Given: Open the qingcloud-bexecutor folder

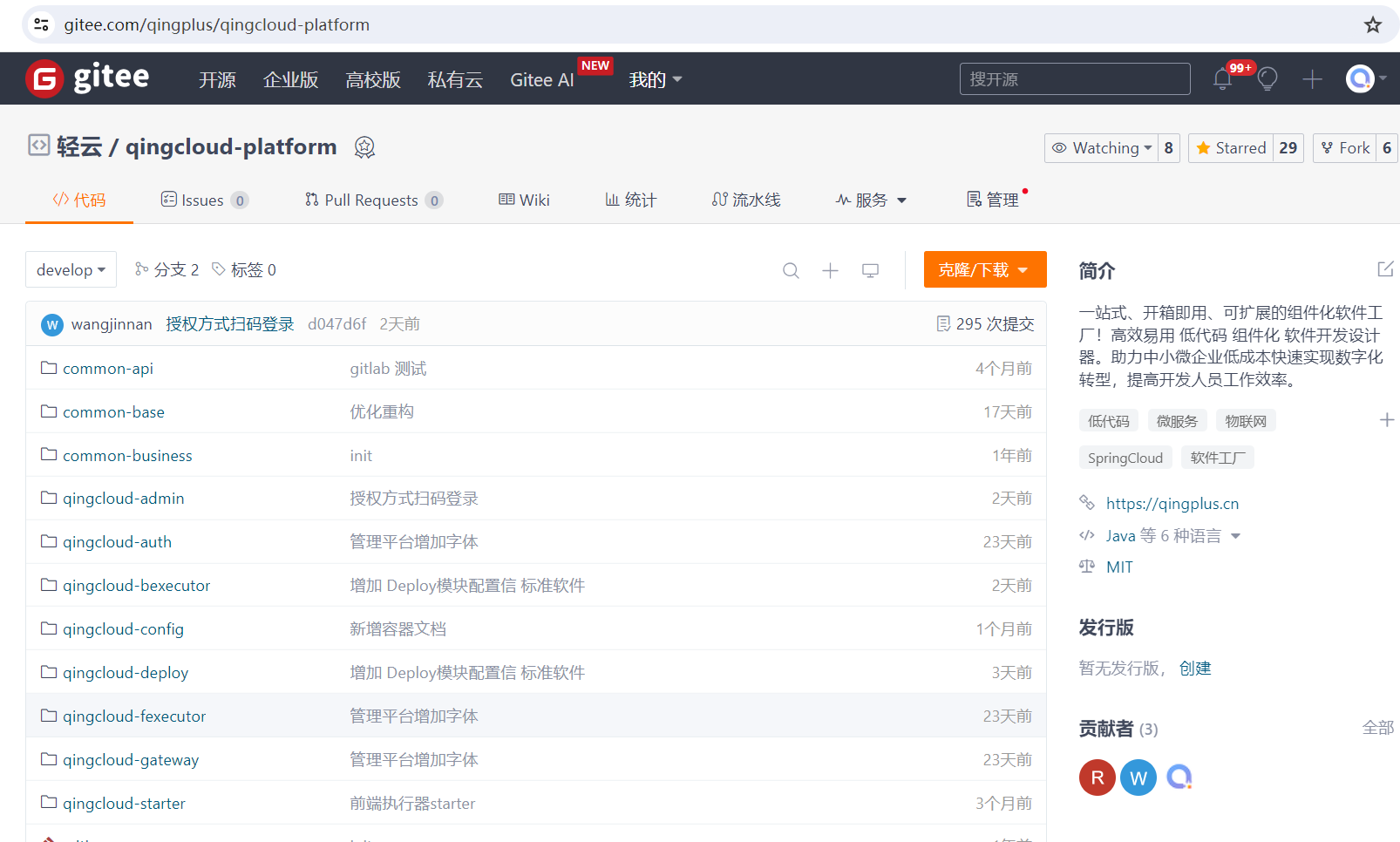Looking at the screenshot, I should pos(137,586).
